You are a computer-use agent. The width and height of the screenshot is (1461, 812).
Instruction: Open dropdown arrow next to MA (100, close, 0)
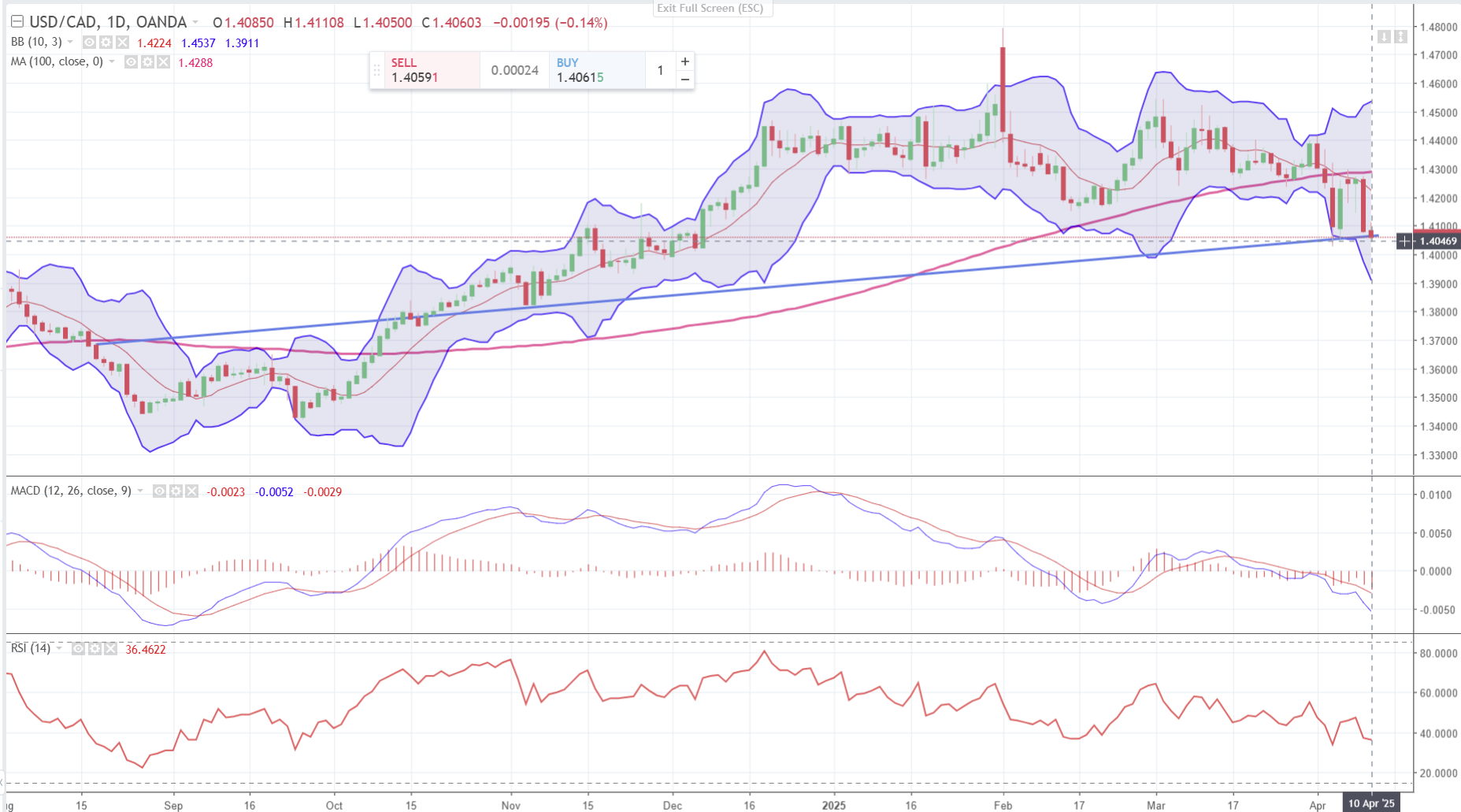click(x=112, y=62)
